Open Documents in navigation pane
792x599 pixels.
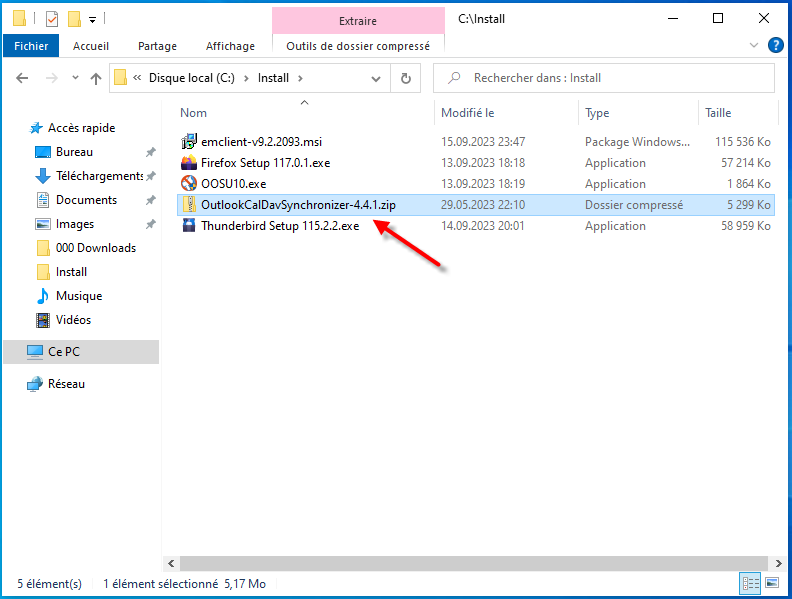[x=86, y=200]
